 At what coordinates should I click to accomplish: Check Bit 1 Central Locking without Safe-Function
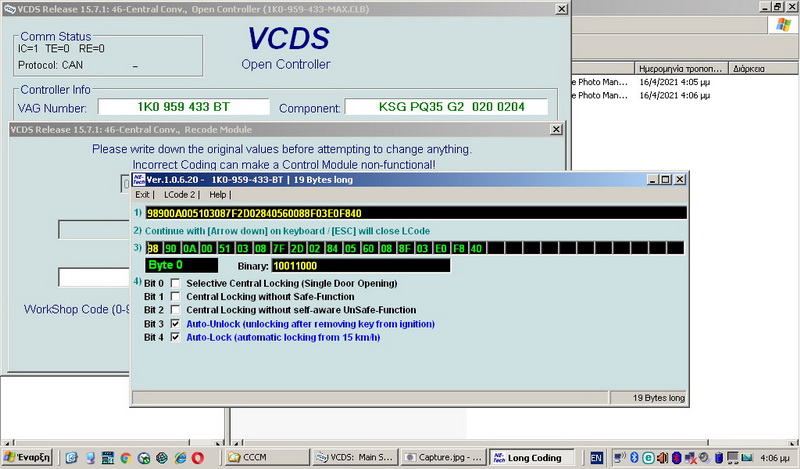(175, 297)
